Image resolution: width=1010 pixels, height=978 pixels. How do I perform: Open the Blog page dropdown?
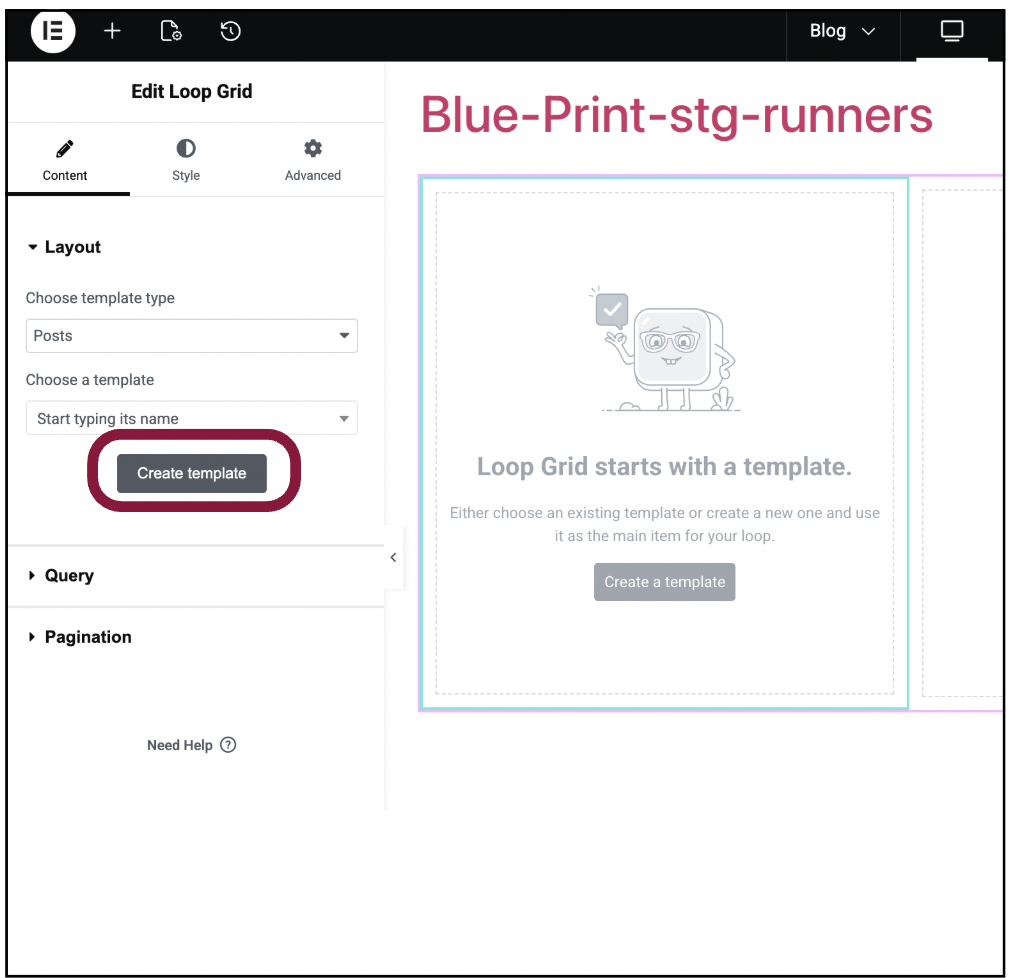[x=842, y=31]
